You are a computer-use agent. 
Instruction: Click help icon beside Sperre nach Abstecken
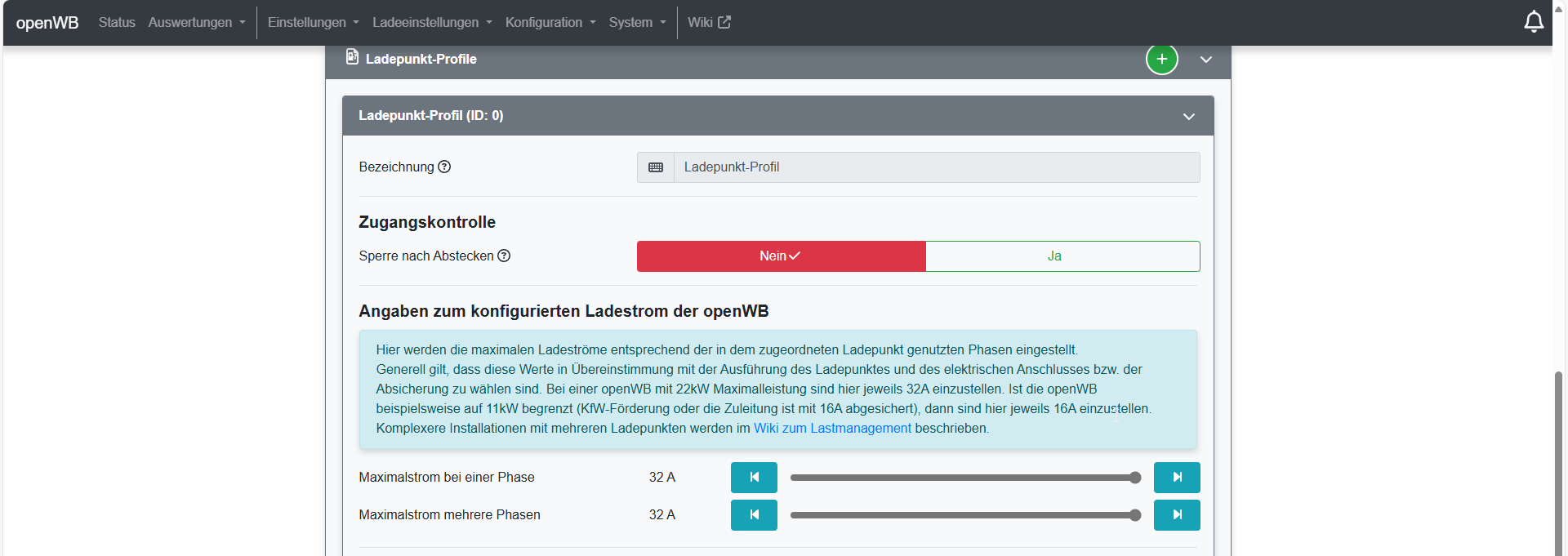504,256
